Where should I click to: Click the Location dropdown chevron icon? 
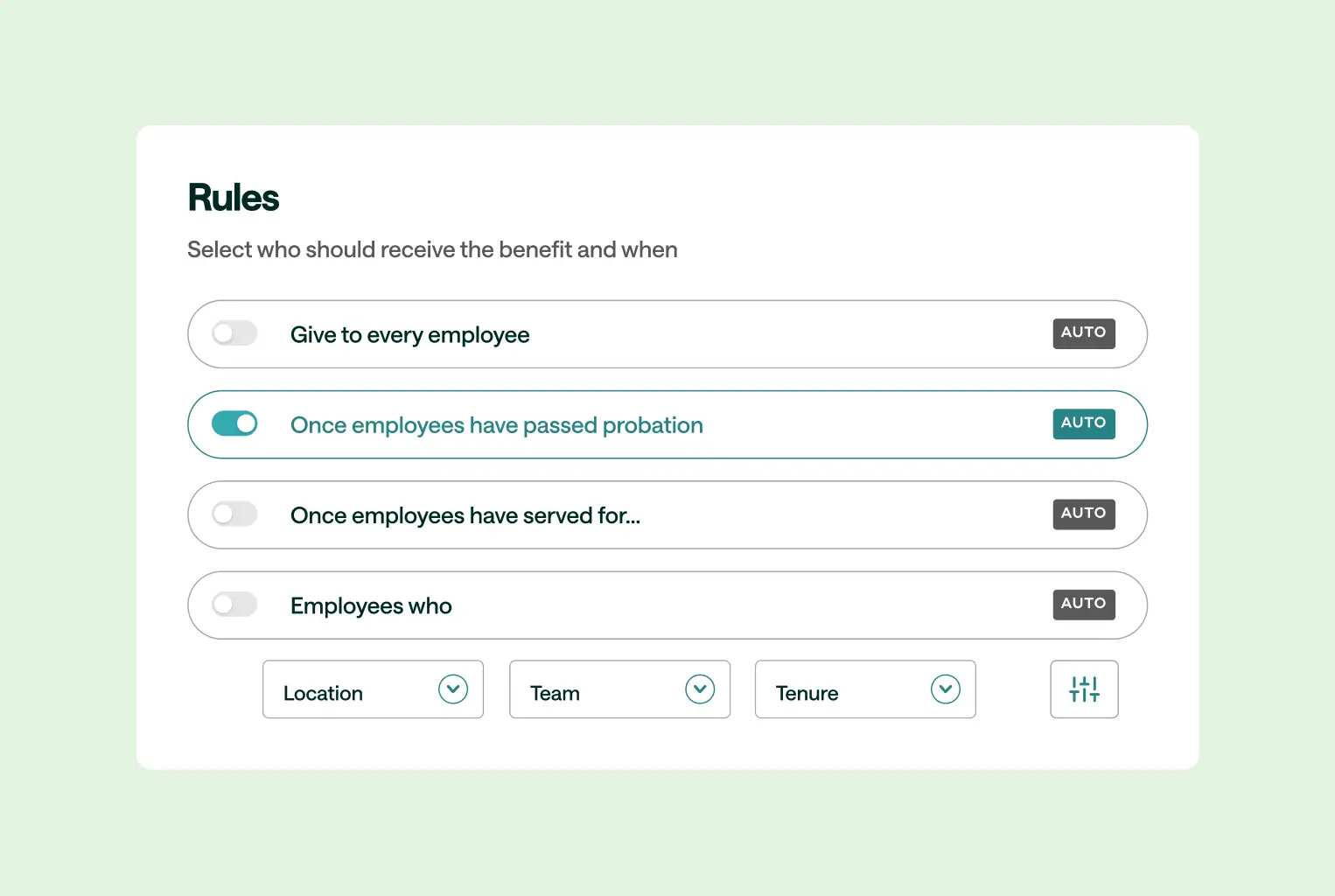coord(453,689)
